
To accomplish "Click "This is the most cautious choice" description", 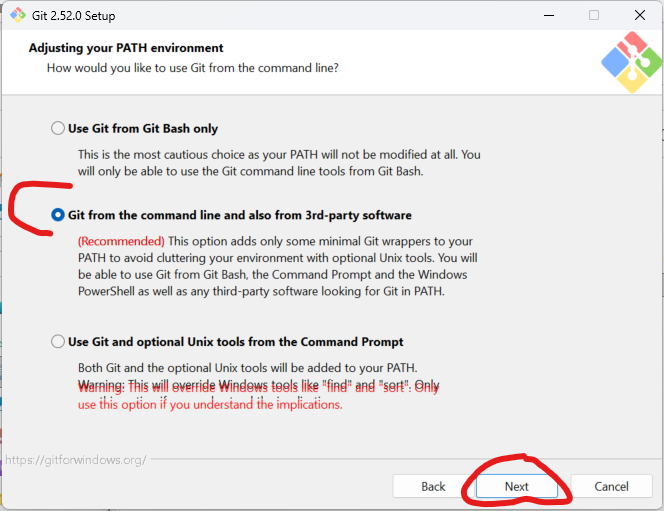I will 279,163.
